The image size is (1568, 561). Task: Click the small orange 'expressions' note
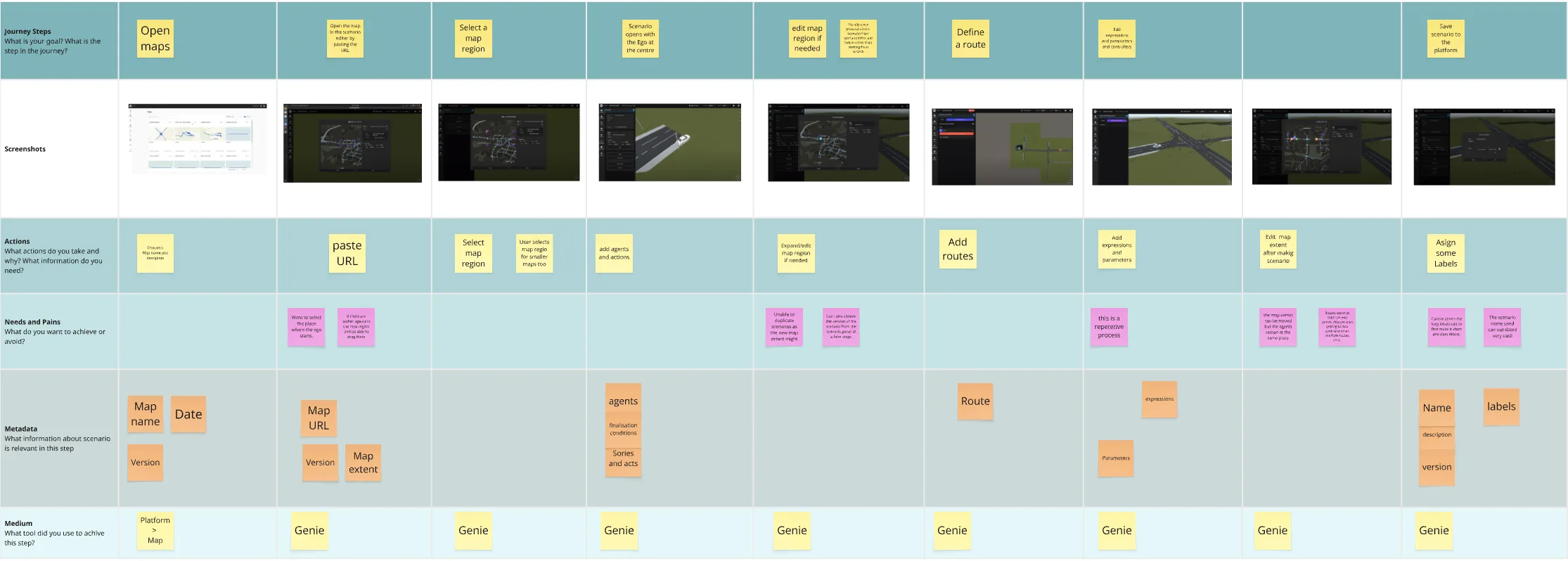[1159, 399]
